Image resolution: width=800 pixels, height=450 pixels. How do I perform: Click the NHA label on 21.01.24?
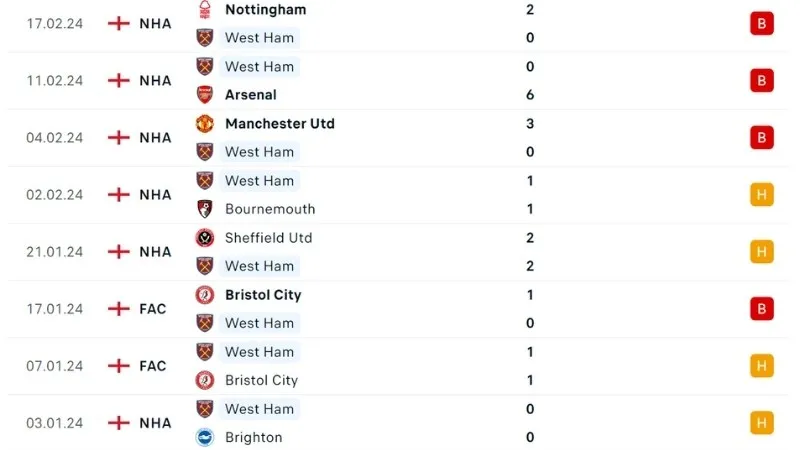coord(155,252)
